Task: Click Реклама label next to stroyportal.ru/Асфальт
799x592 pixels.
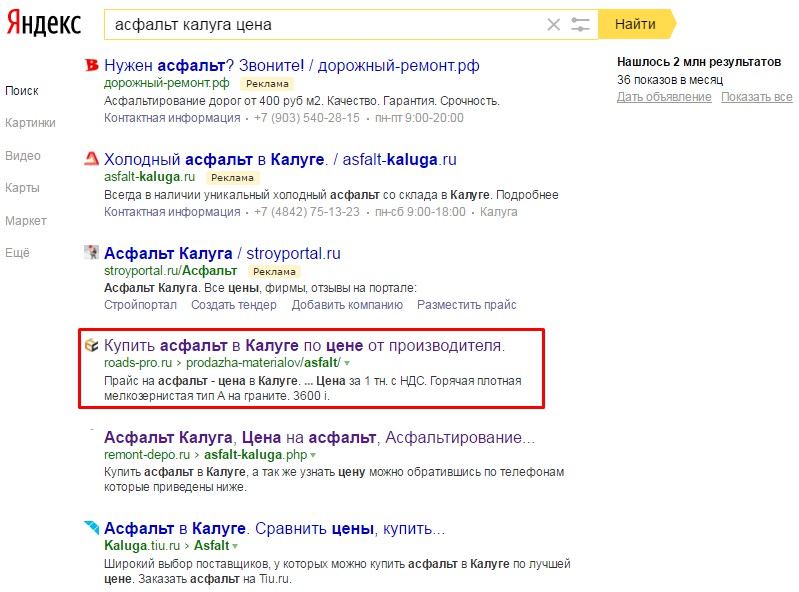Action: pos(274,272)
